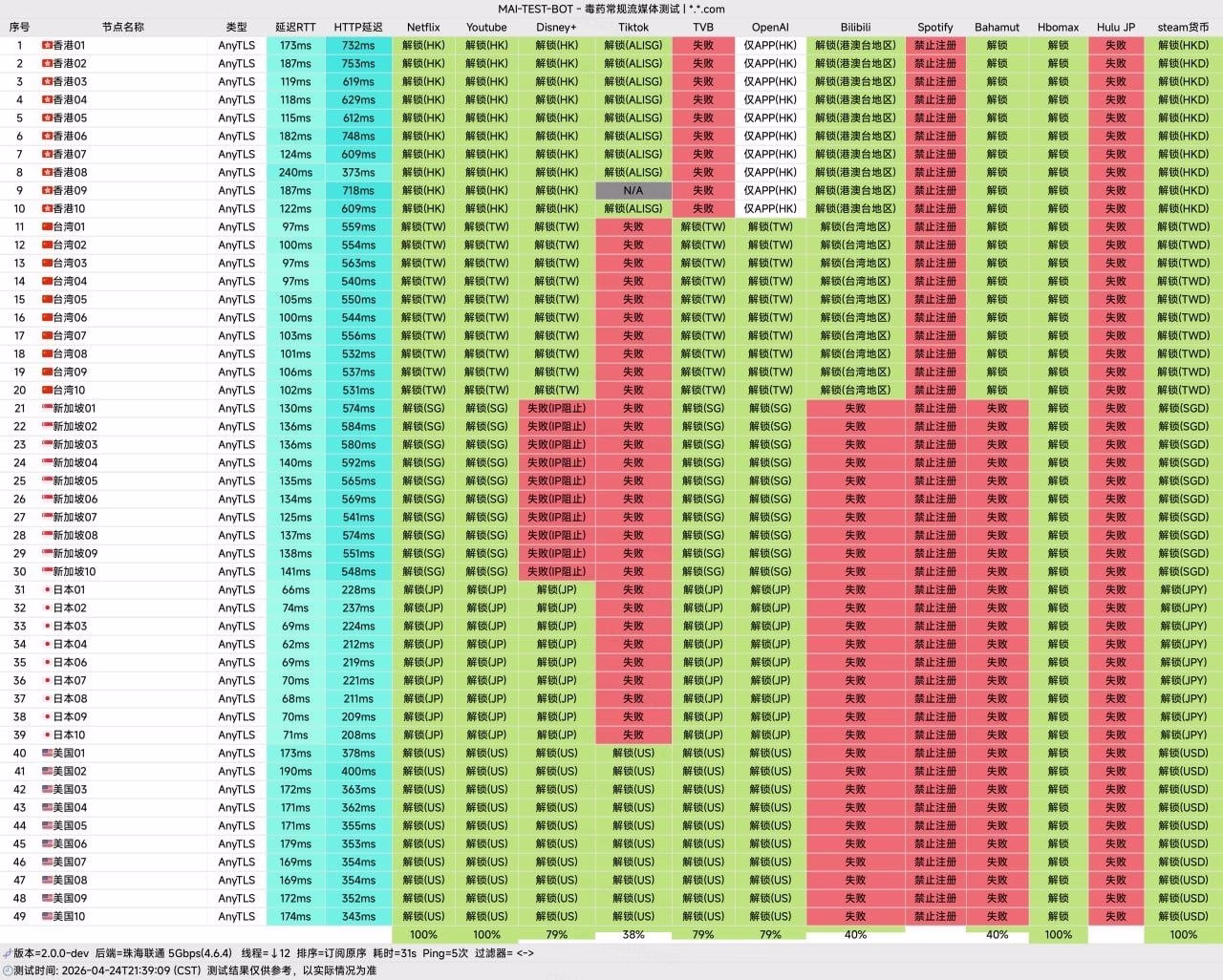Click the flag icon next to 香港09
The width and height of the screenshot is (1223, 980).
pos(47,190)
